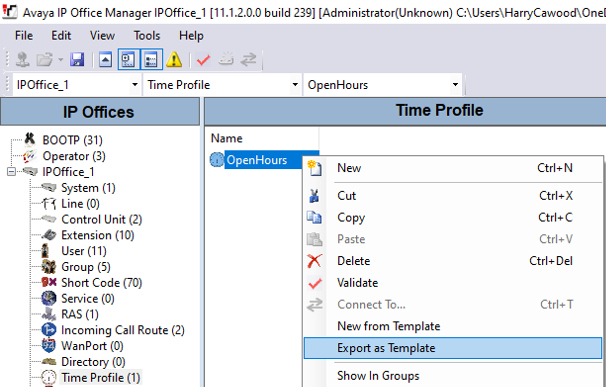Click the Operator tree icon
Viewport: 606px width, 387px height.
pyautogui.click(x=30, y=155)
